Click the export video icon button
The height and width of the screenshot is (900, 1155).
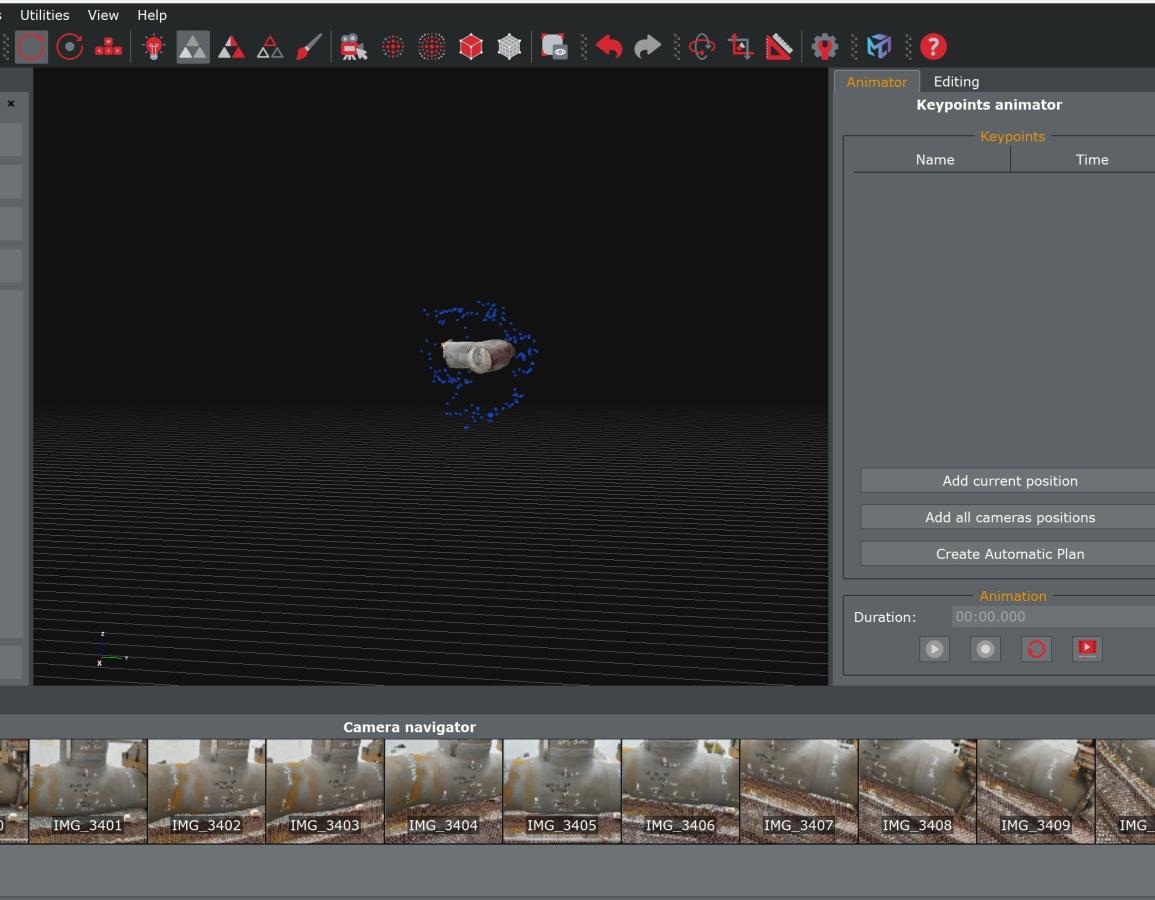pos(1087,649)
